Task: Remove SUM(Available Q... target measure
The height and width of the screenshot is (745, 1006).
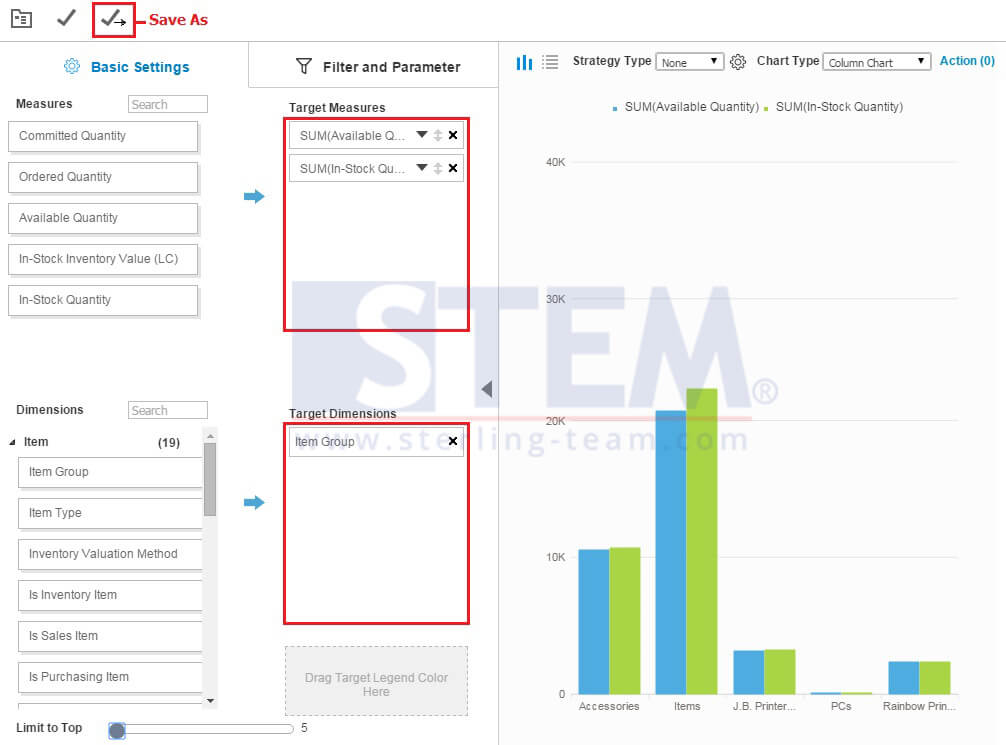Action: [x=453, y=135]
